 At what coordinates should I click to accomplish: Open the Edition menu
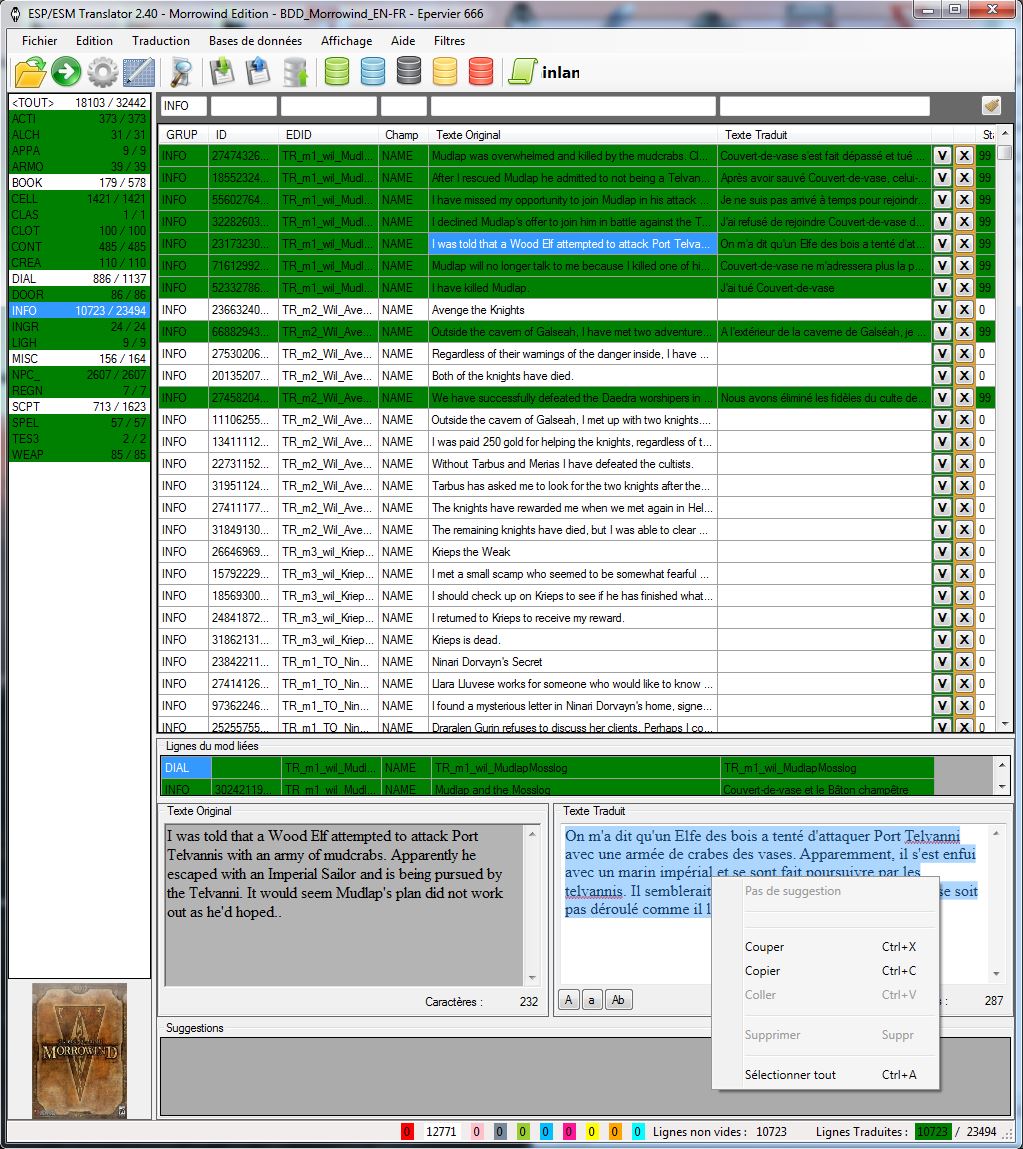[95, 41]
